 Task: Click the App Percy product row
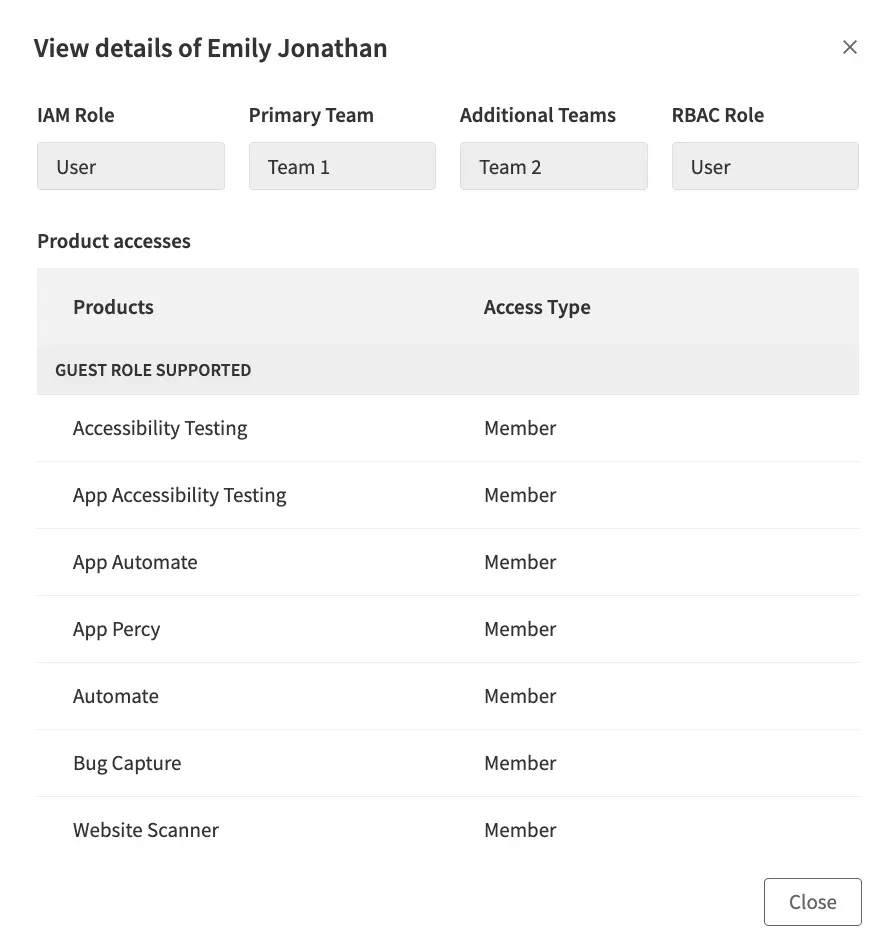[x=116, y=629]
